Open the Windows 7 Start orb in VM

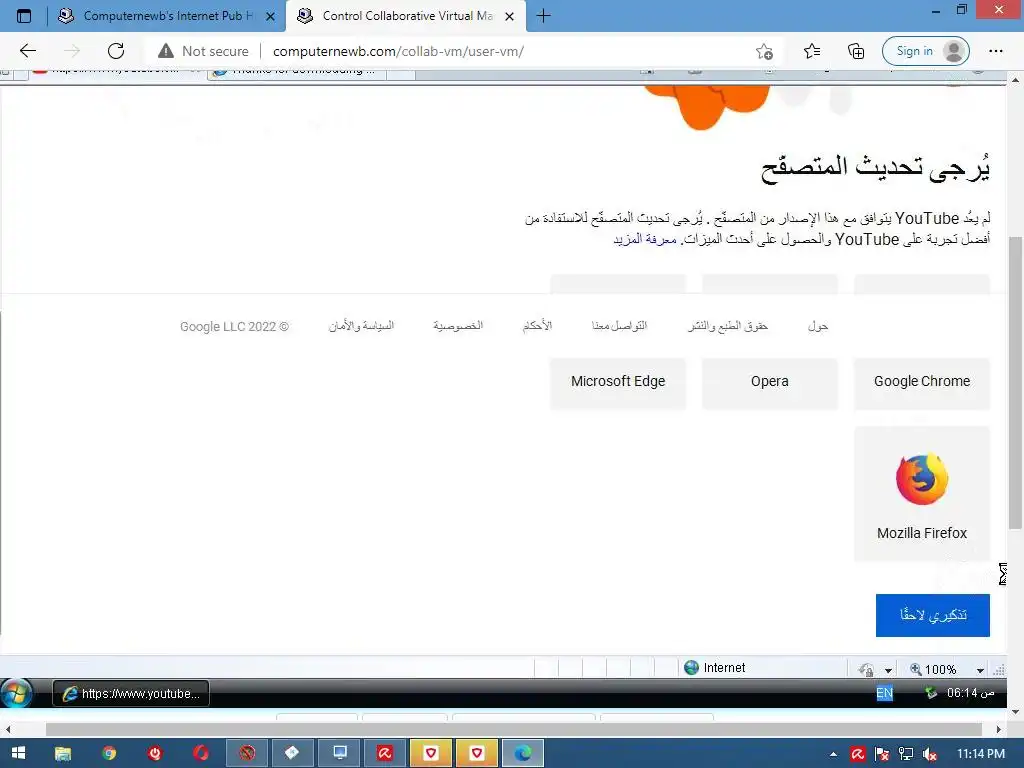(x=16, y=693)
